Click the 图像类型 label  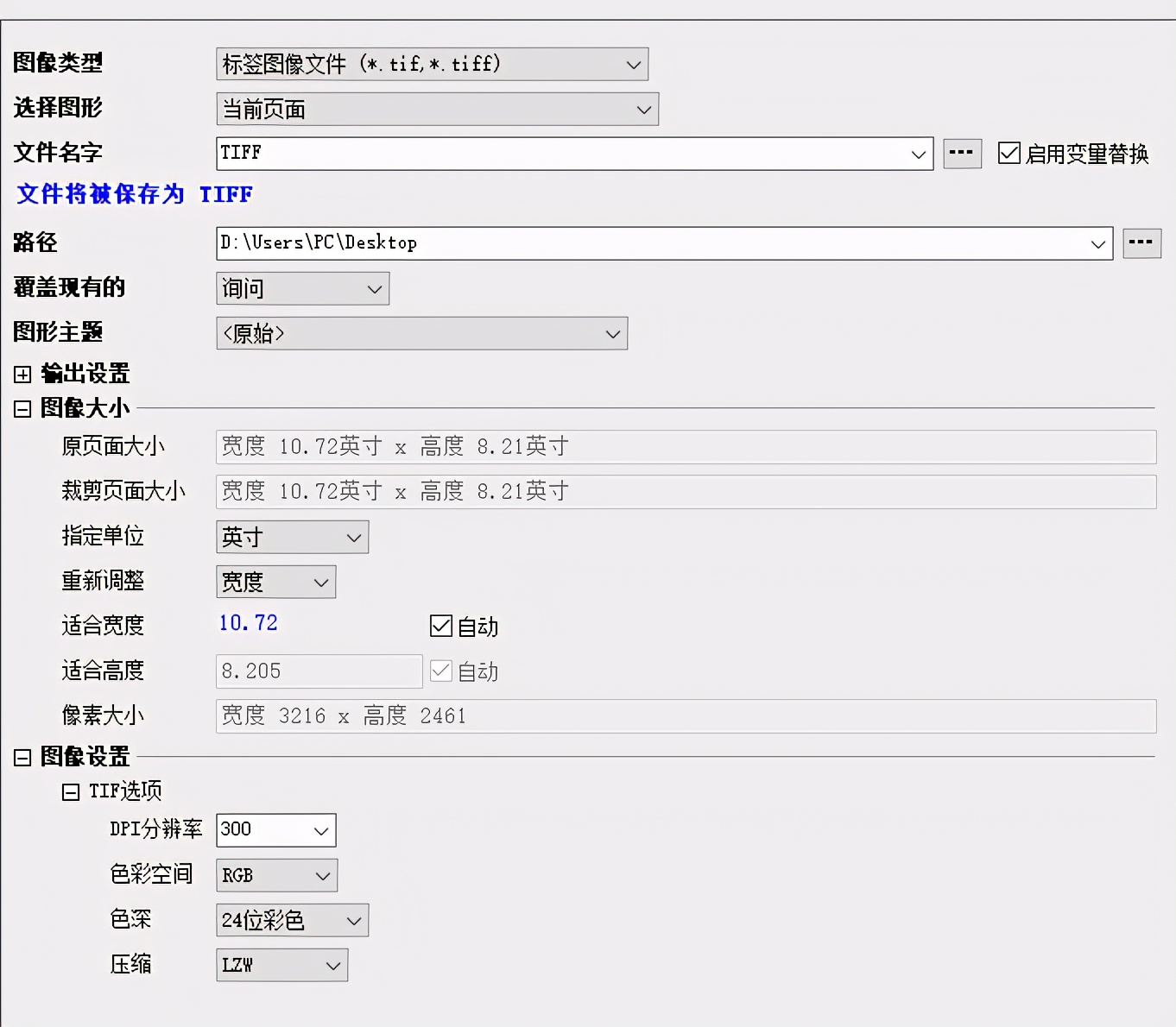(x=58, y=63)
